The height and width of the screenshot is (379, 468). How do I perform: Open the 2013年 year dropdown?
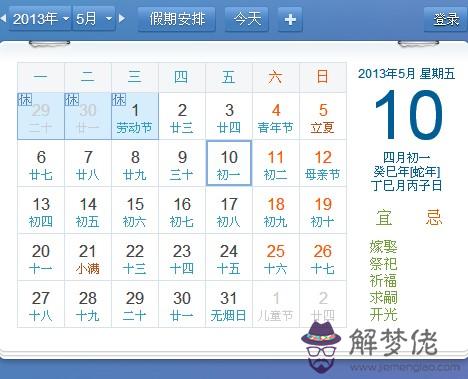39,19
